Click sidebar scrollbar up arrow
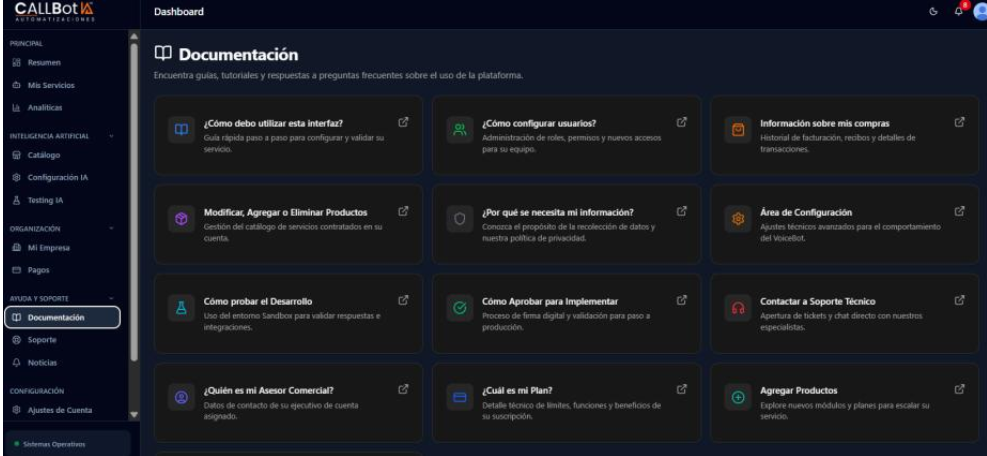987x456 pixels. [x=133, y=36]
